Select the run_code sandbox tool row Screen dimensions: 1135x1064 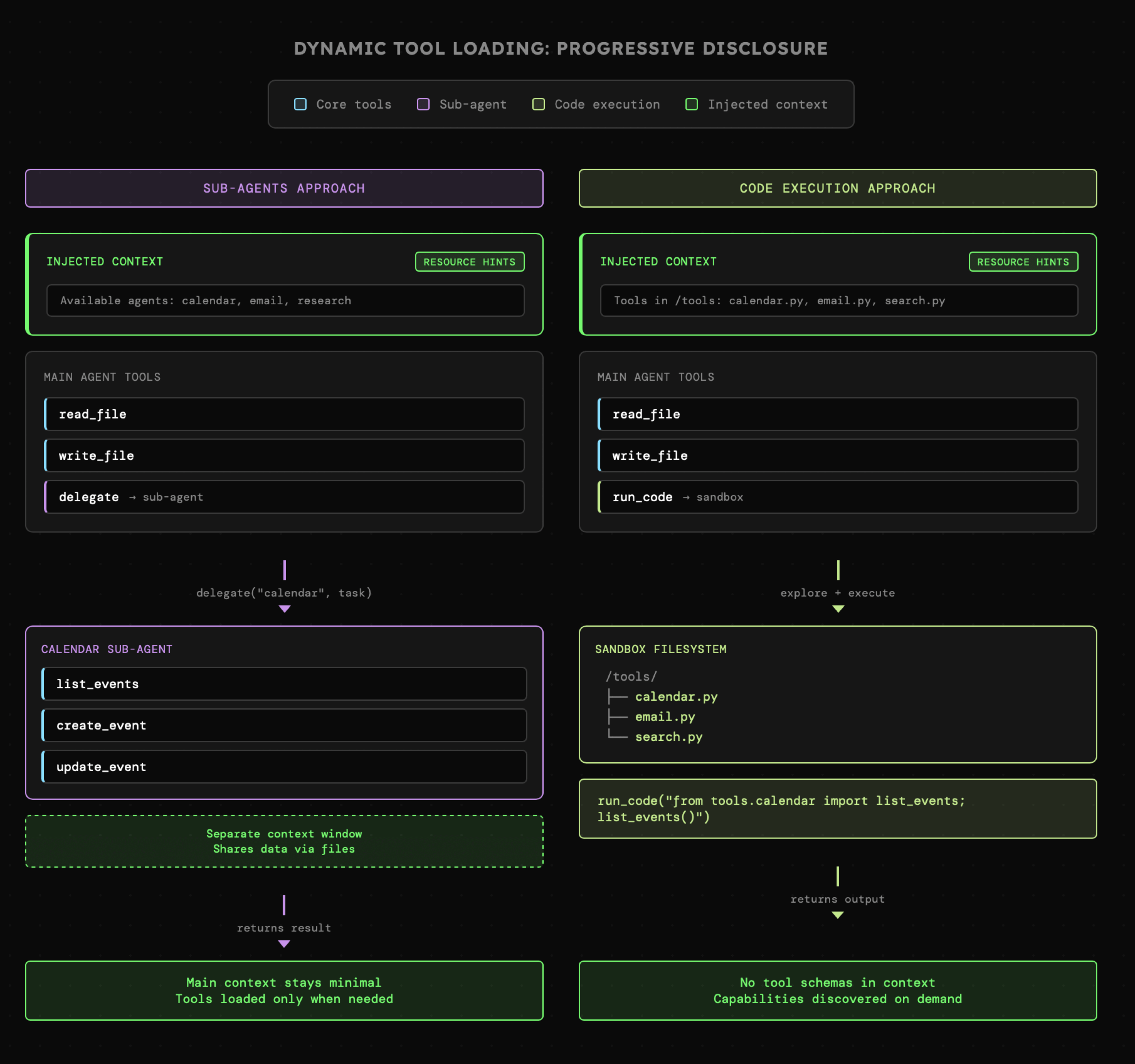click(x=837, y=497)
